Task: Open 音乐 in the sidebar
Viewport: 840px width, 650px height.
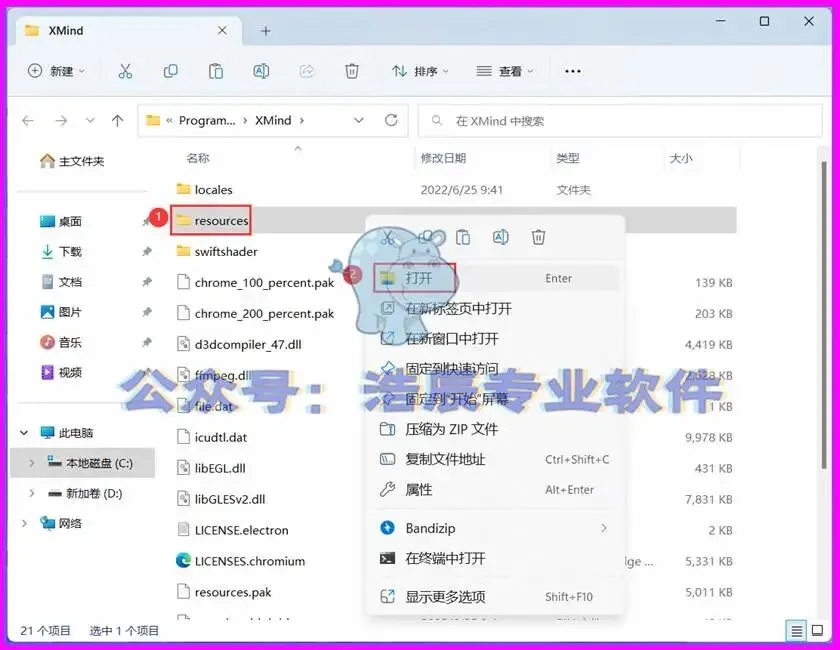Action: 61,342
